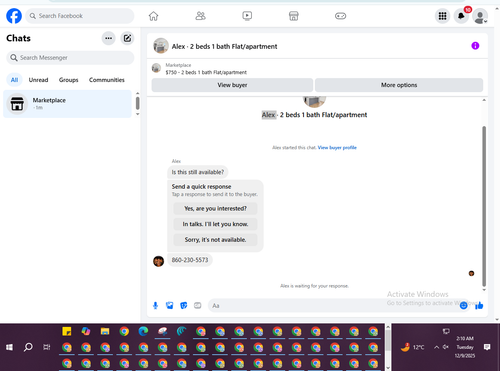Switch to the Communities tab

click(107, 80)
